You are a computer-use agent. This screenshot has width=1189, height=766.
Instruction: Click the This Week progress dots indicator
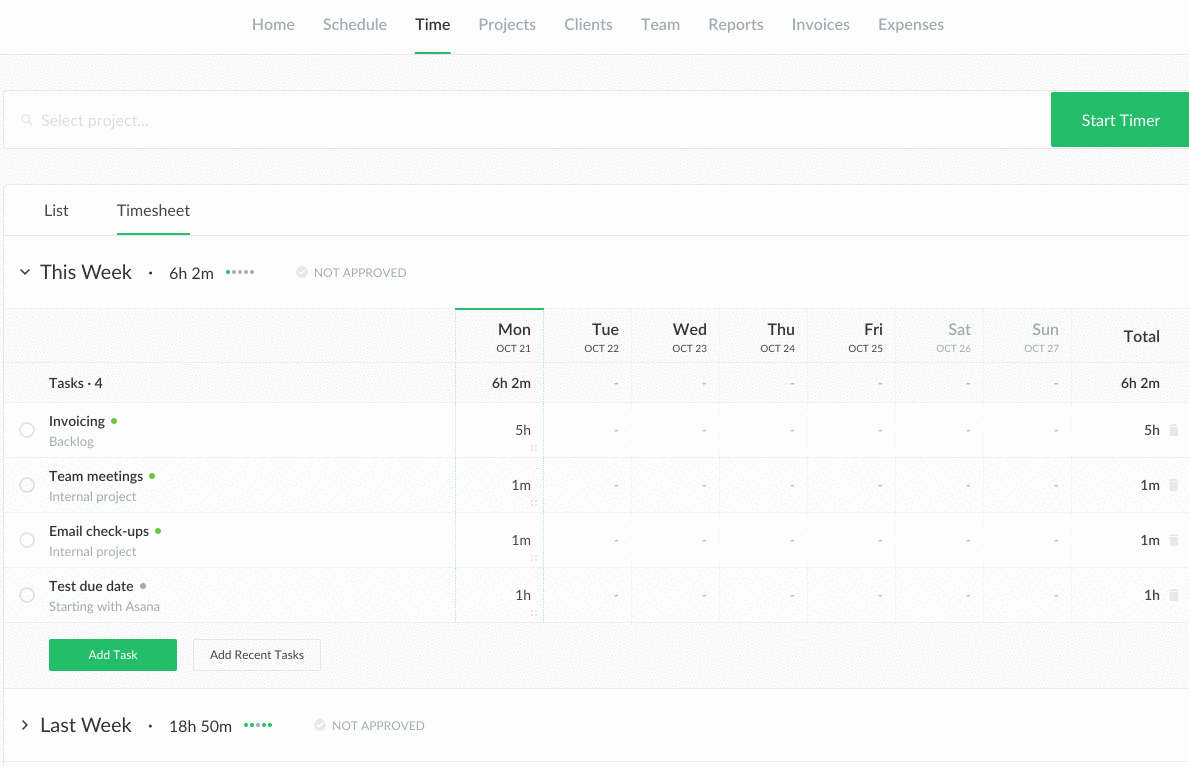(x=240, y=272)
